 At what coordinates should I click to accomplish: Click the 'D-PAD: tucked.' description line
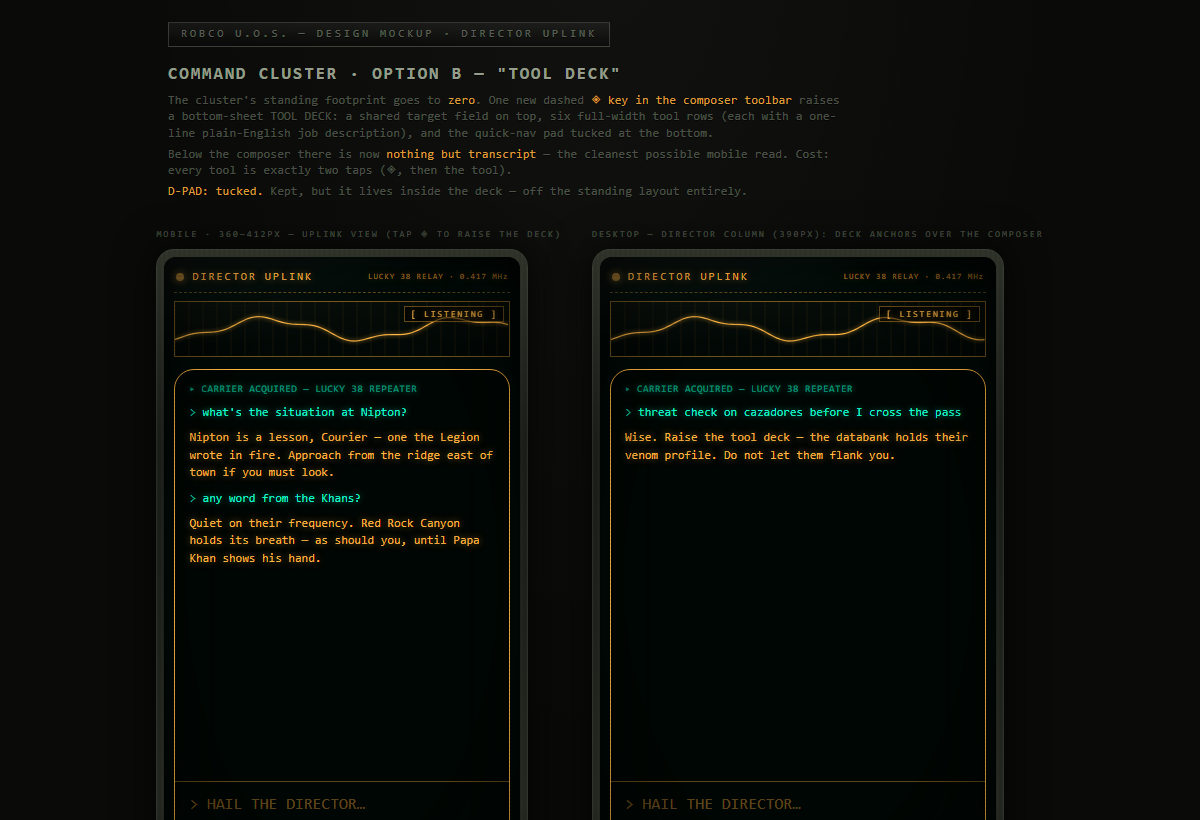457,191
